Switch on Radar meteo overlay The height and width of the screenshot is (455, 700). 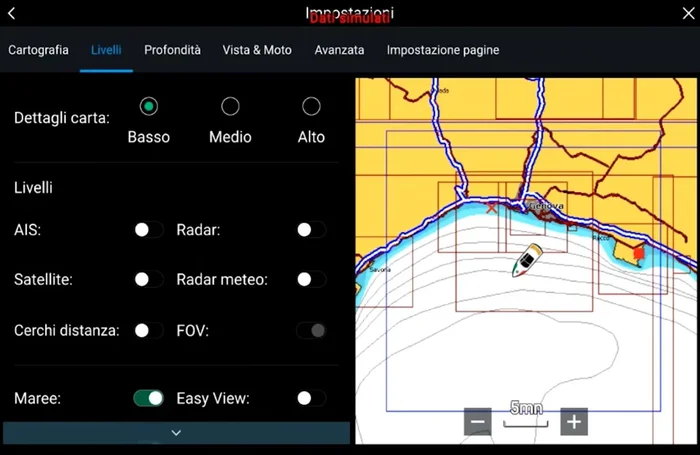tap(311, 280)
